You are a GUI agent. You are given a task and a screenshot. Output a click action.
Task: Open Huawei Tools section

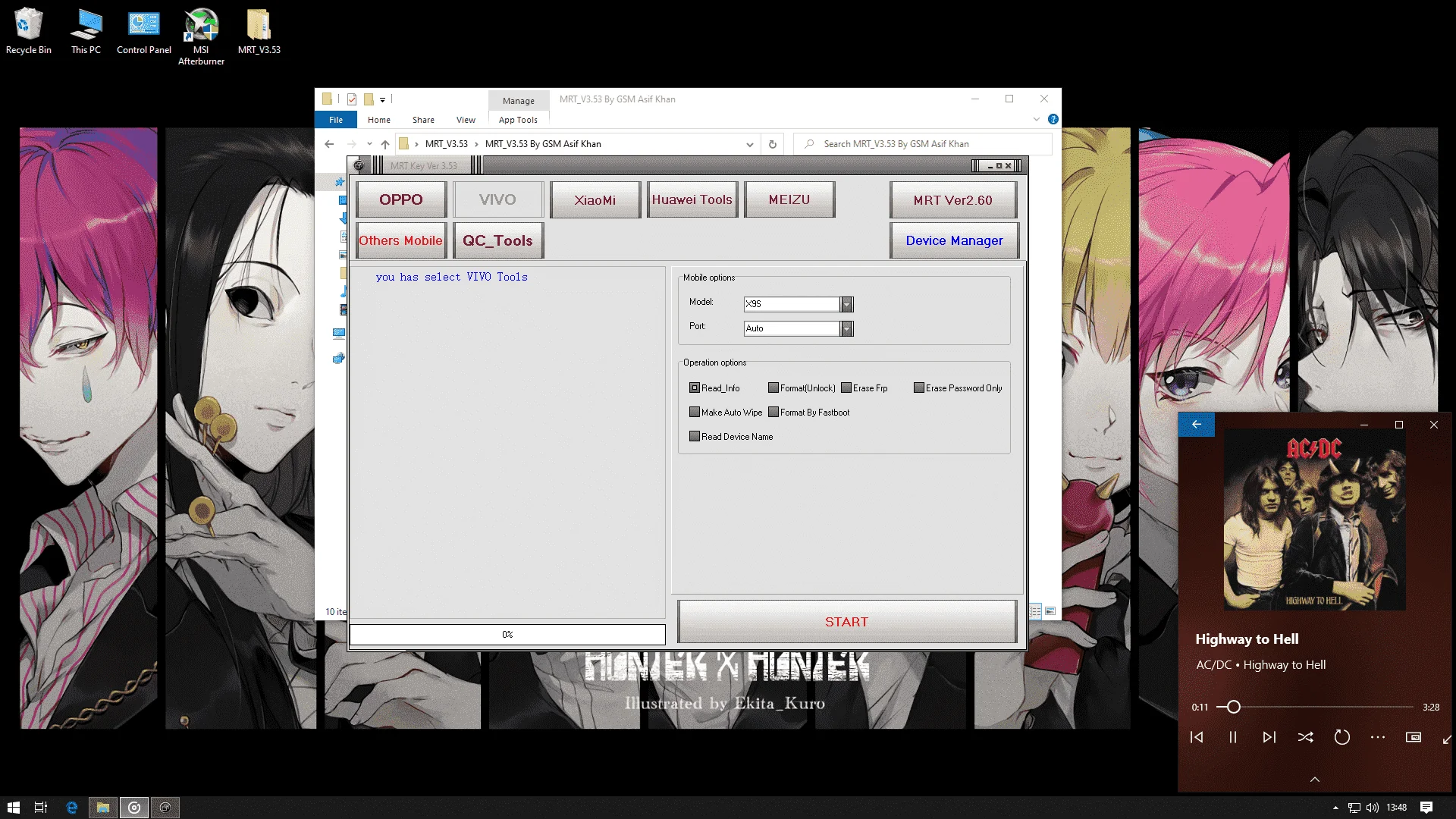(692, 199)
